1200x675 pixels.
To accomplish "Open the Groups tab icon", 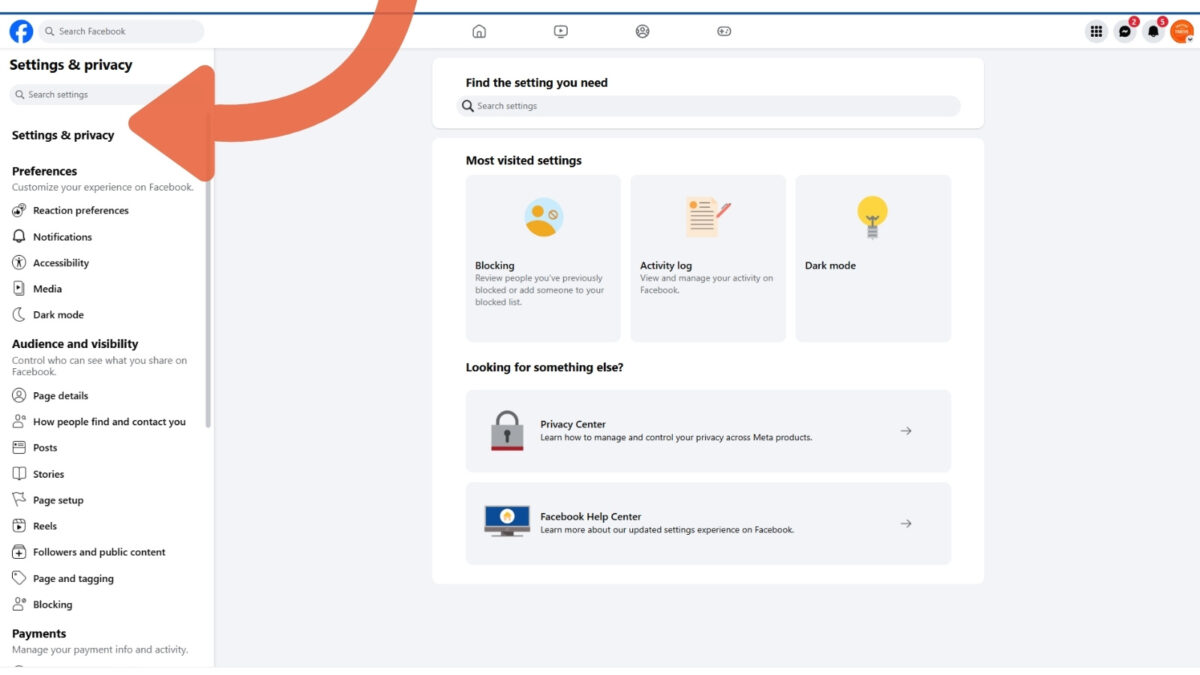I will 642,31.
